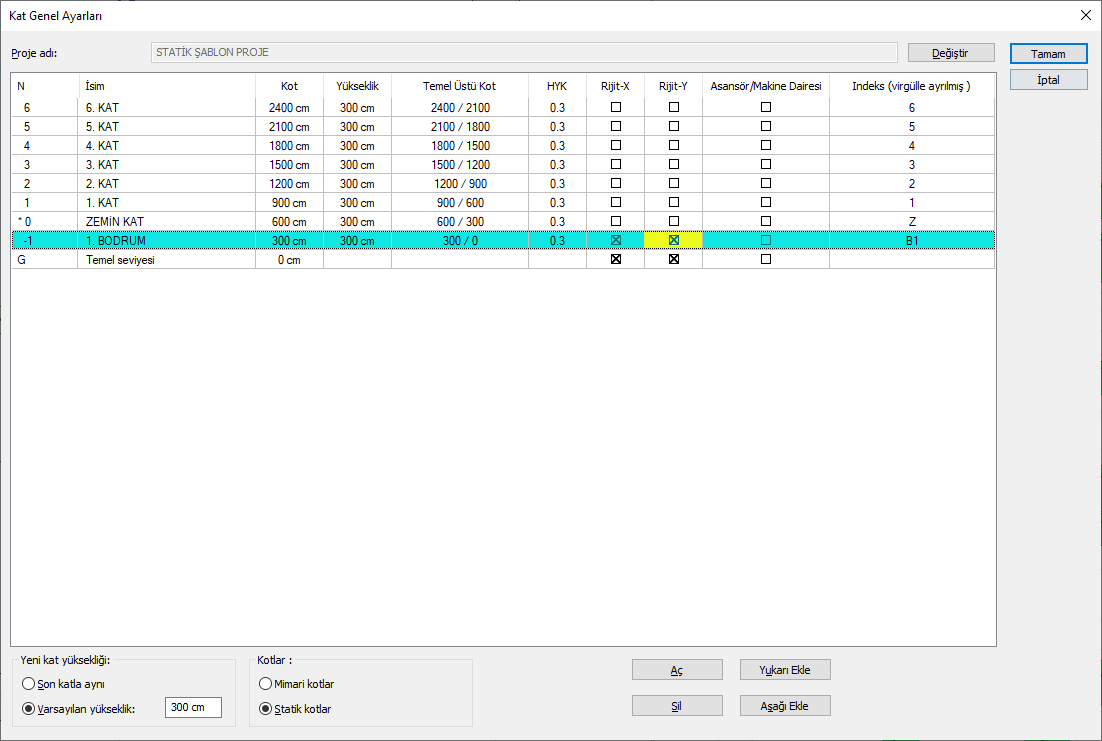Click Değiştir next to project name
Viewport: 1102px width, 741px height.
951,53
